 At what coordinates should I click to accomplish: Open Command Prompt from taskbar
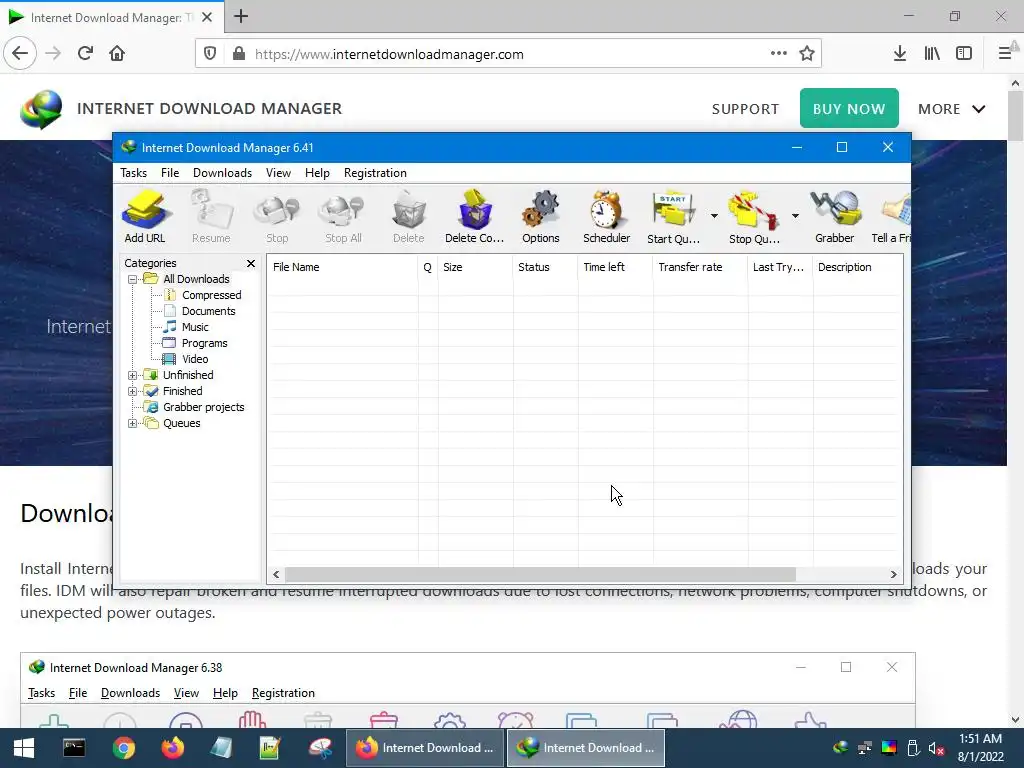[x=74, y=748]
